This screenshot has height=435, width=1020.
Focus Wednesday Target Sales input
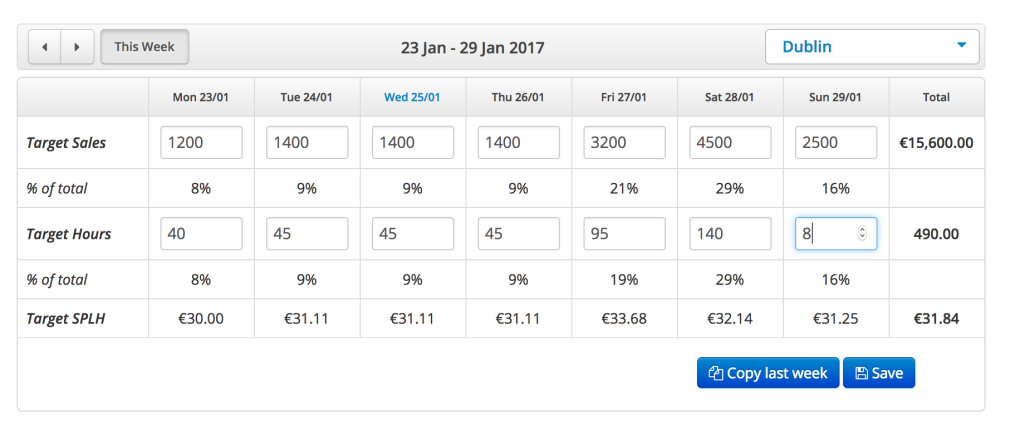(413, 142)
